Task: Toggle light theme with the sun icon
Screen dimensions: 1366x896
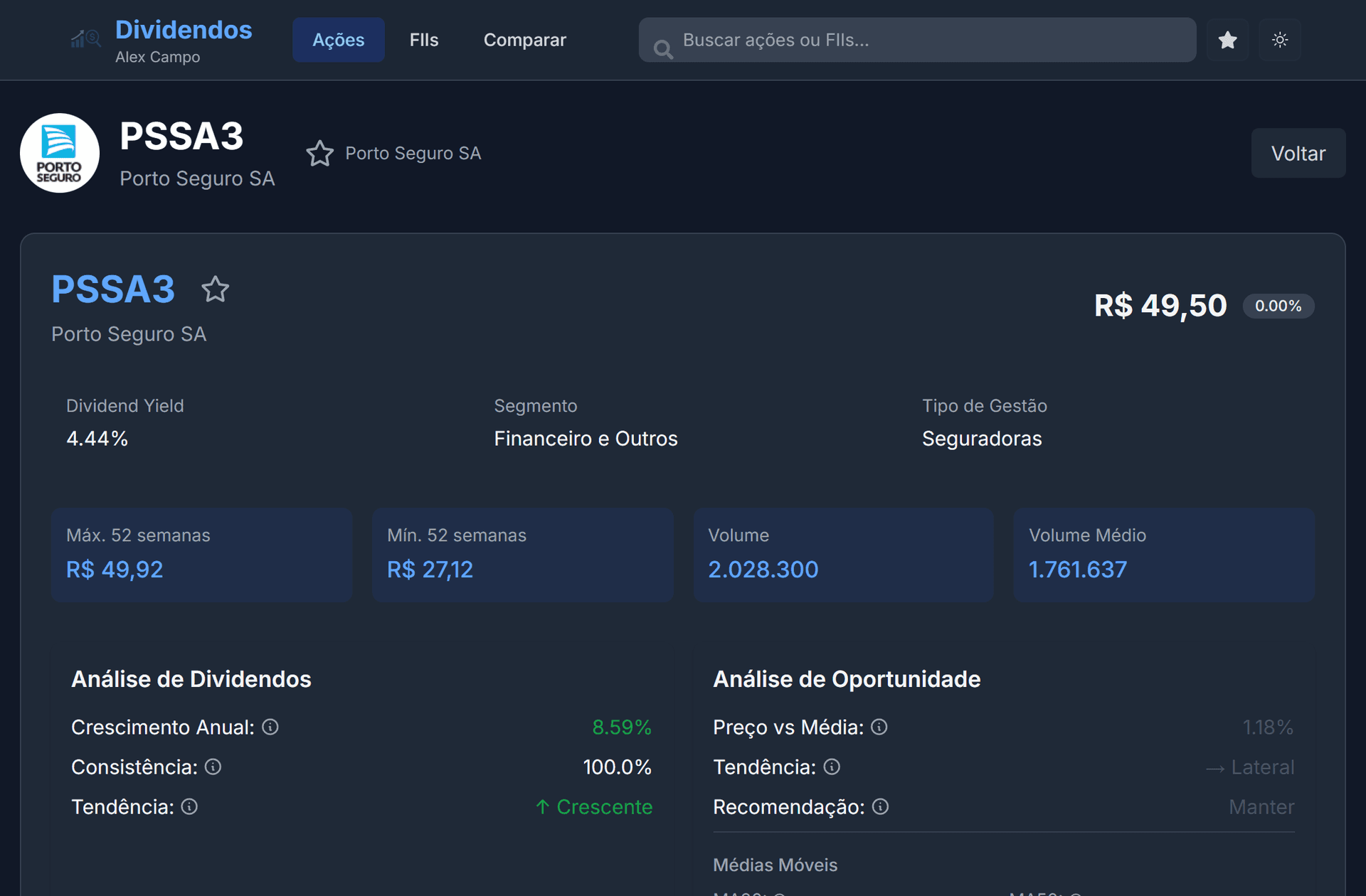Action: (1280, 40)
